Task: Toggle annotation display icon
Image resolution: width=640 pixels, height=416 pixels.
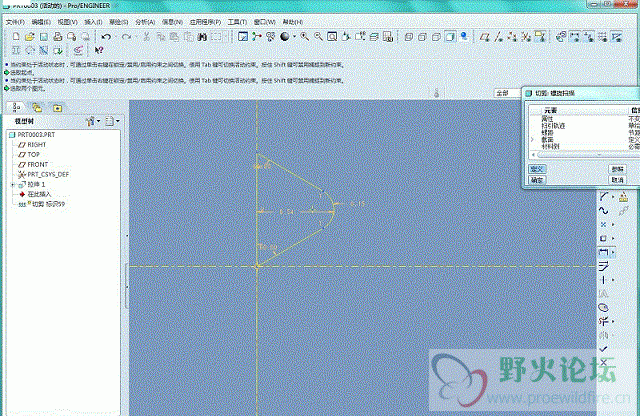Action: coord(540,37)
